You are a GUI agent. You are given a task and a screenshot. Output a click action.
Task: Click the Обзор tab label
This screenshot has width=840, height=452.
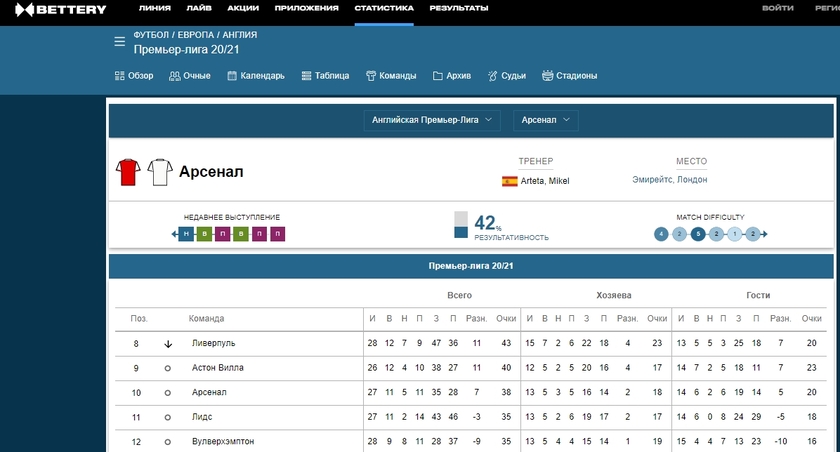[x=140, y=76]
